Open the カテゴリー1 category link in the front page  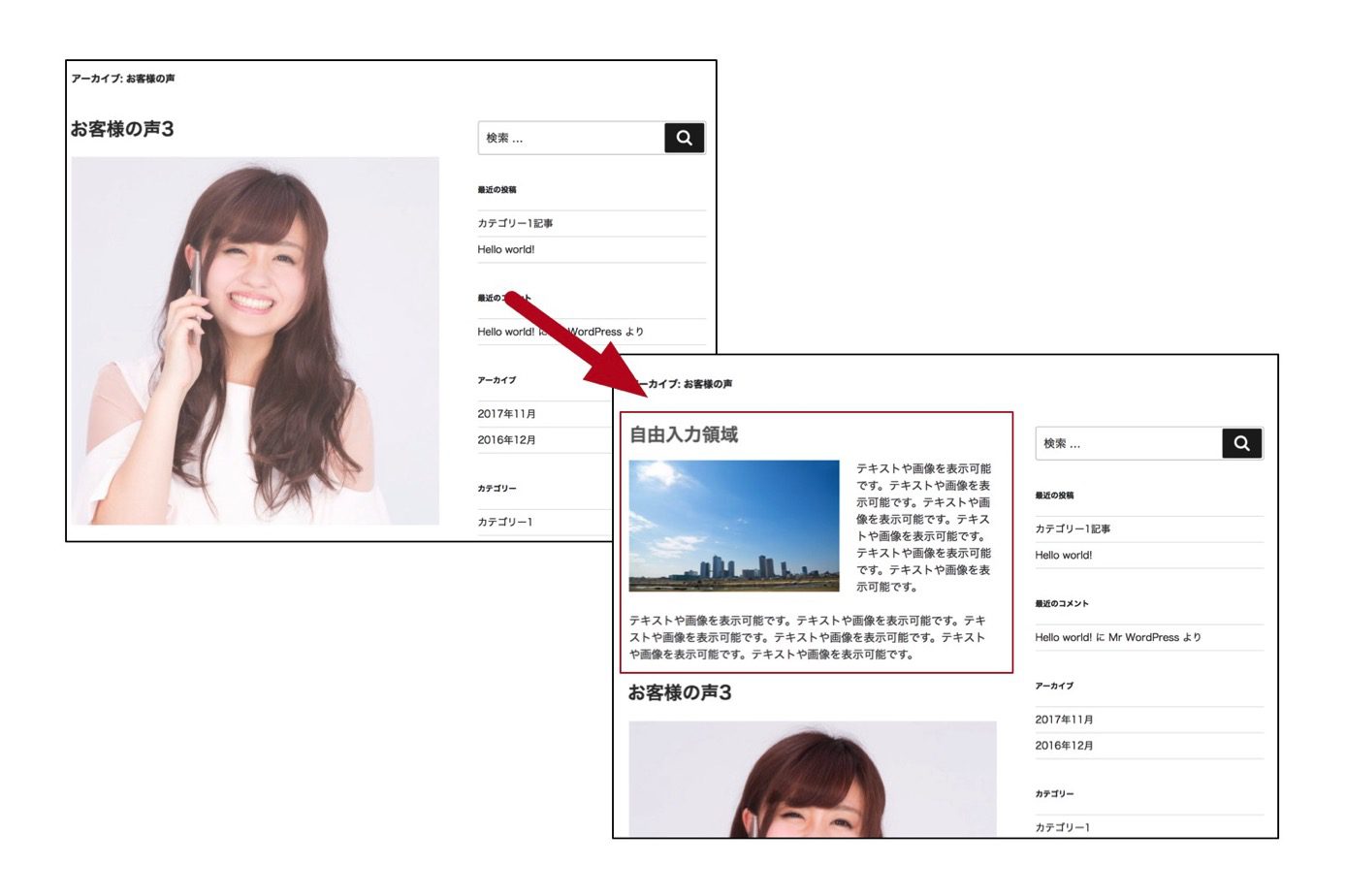click(x=1062, y=827)
